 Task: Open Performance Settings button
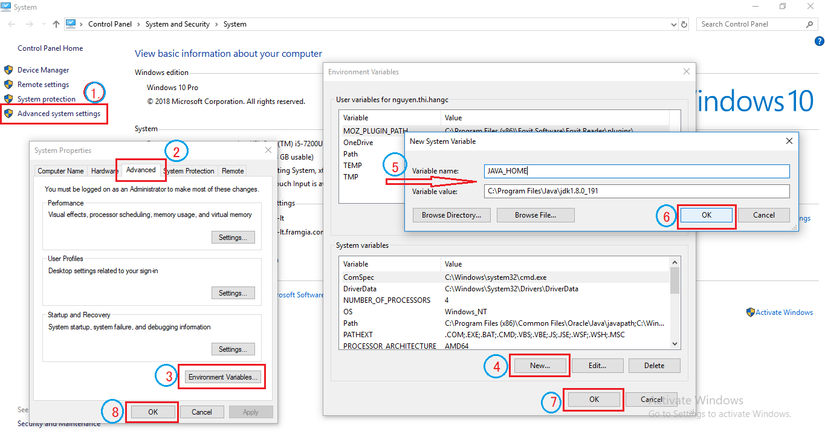(x=232, y=237)
